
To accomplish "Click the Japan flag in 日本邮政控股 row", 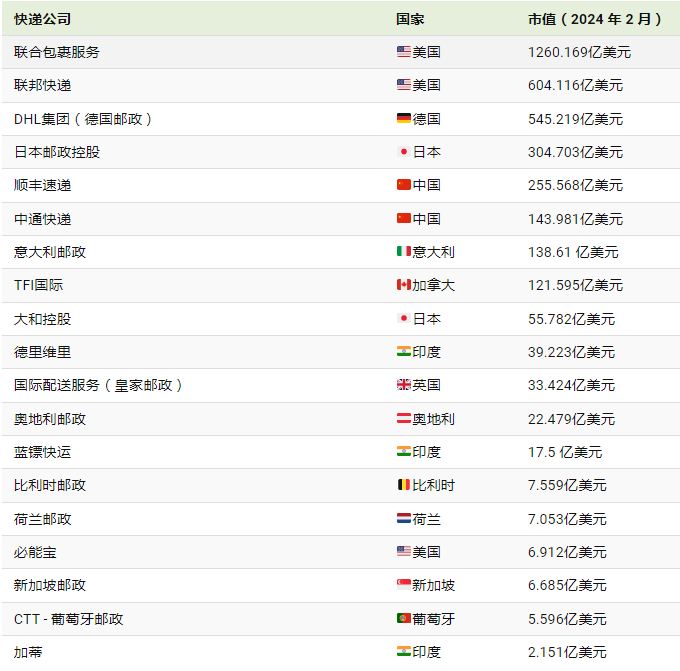I will [404, 151].
